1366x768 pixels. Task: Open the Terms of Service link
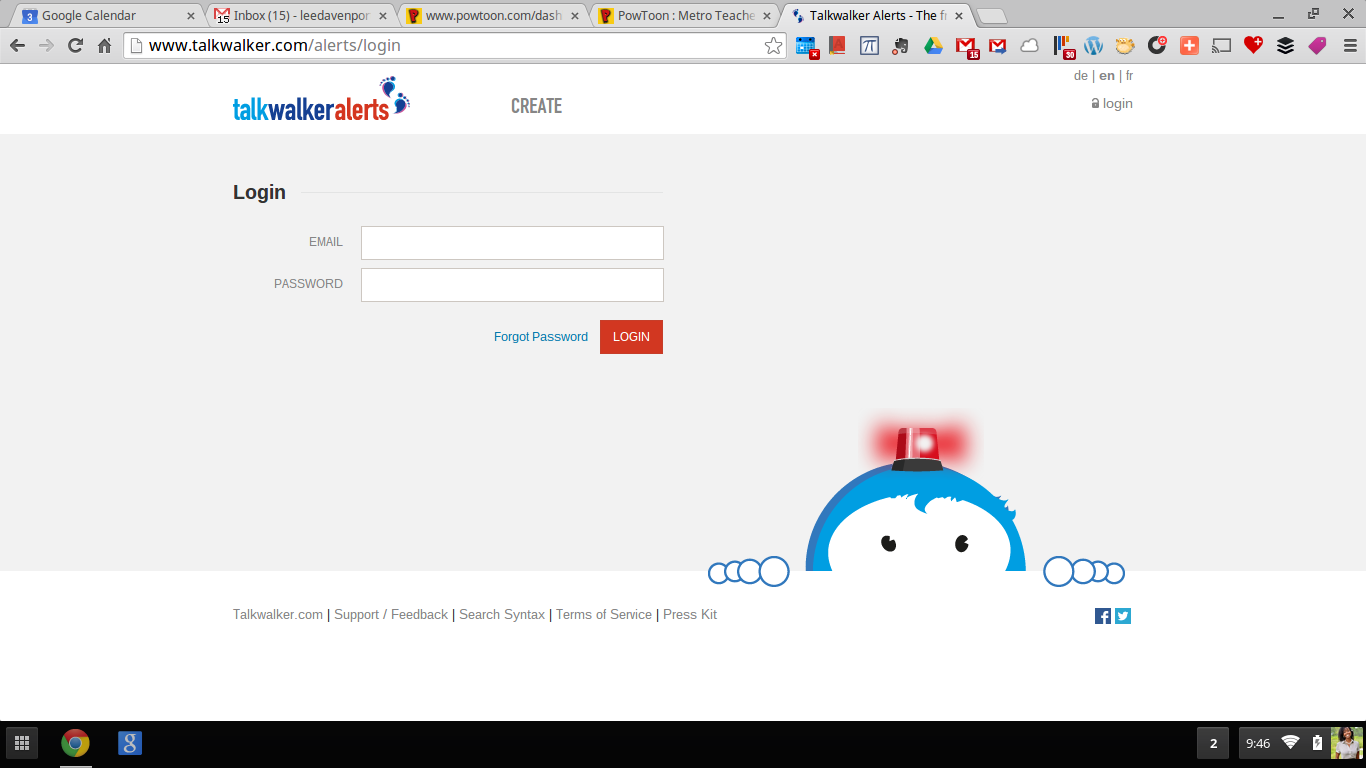pos(604,615)
